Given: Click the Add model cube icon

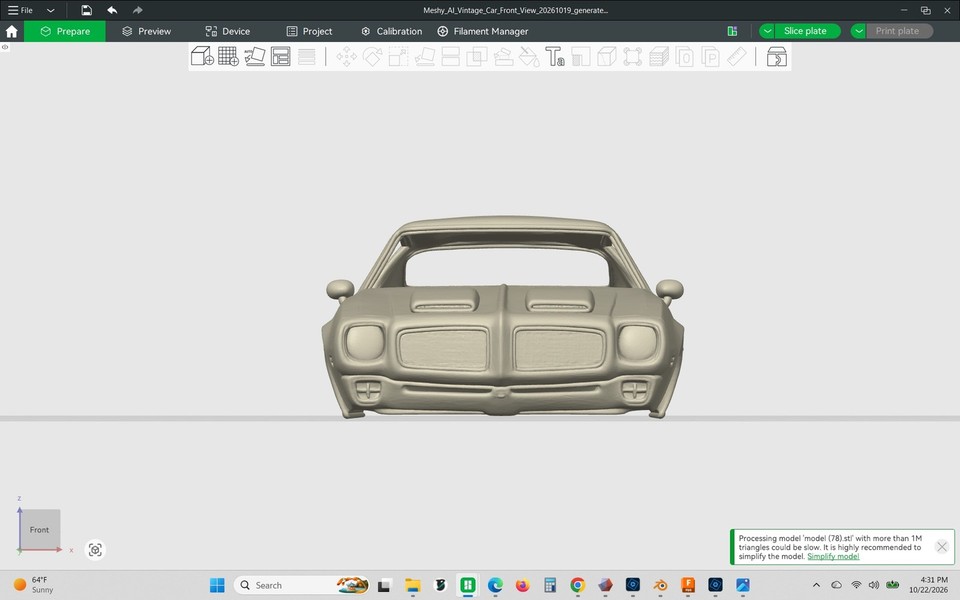Looking at the screenshot, I should coord(202,56).
